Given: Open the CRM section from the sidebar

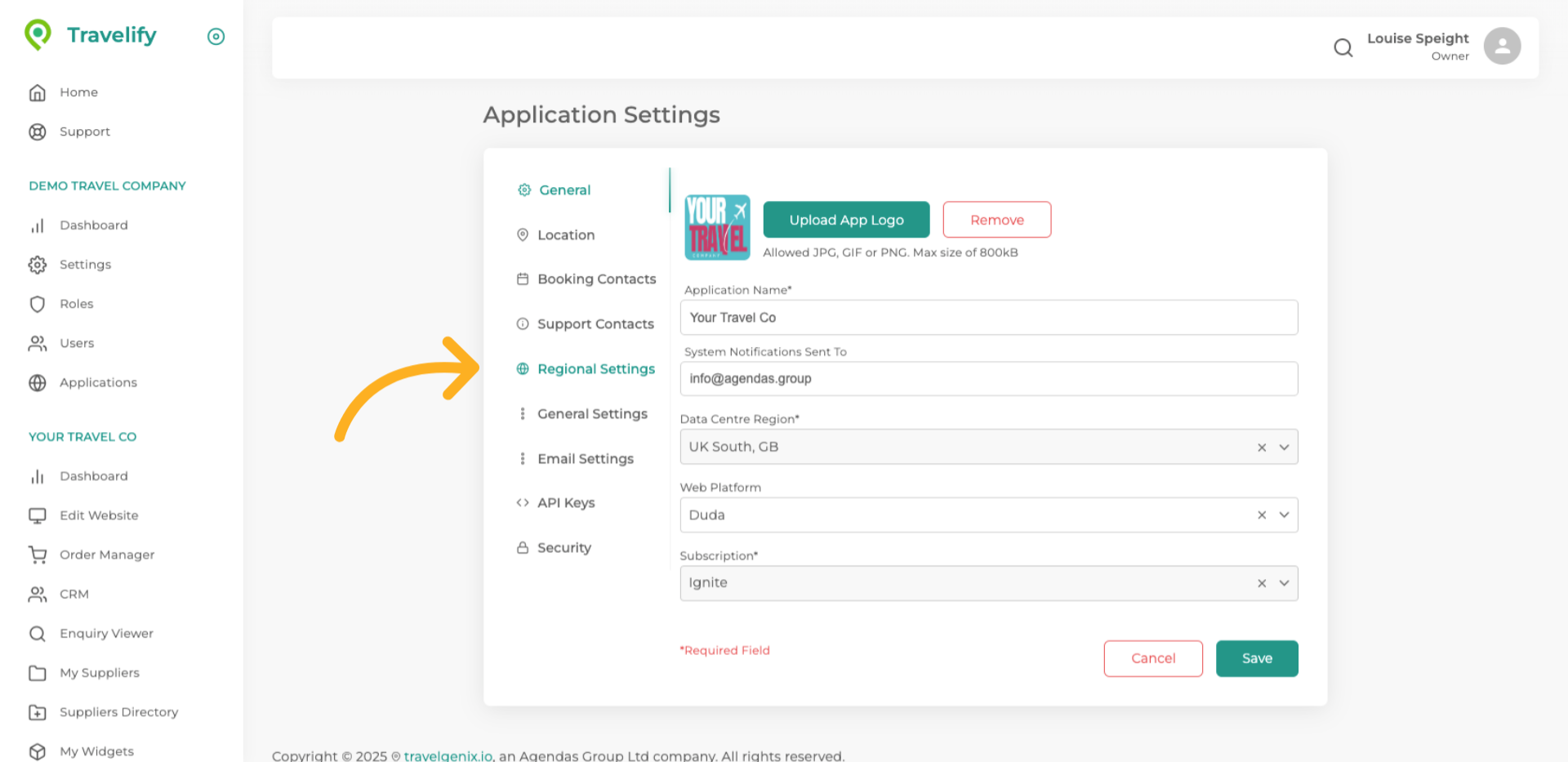Looking at the screenshot, I should [73, 594].
